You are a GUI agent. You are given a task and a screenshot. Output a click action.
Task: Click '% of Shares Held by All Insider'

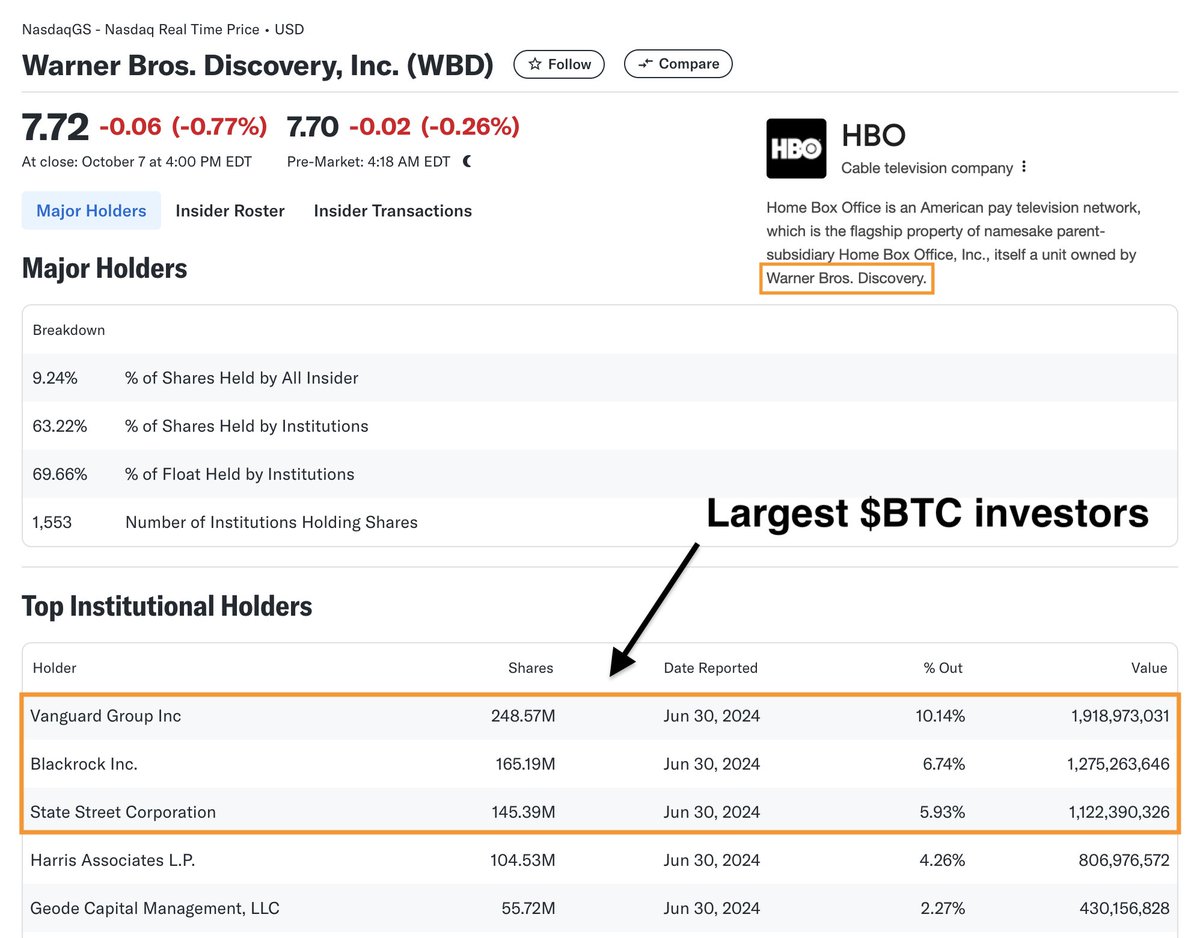pos(242,378)
